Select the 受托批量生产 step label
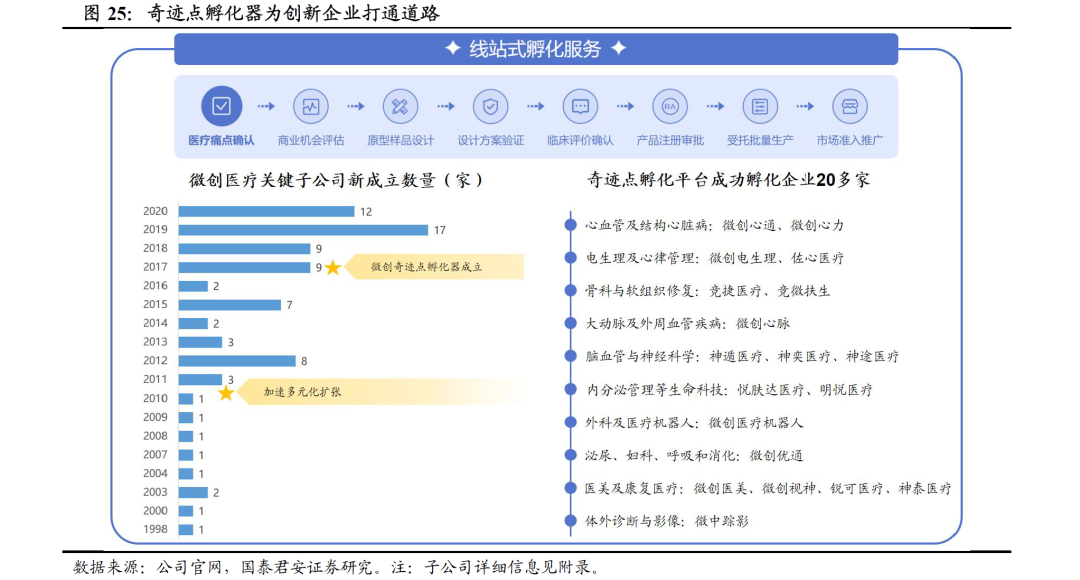The image size is (1080, 580). point(760,141)
